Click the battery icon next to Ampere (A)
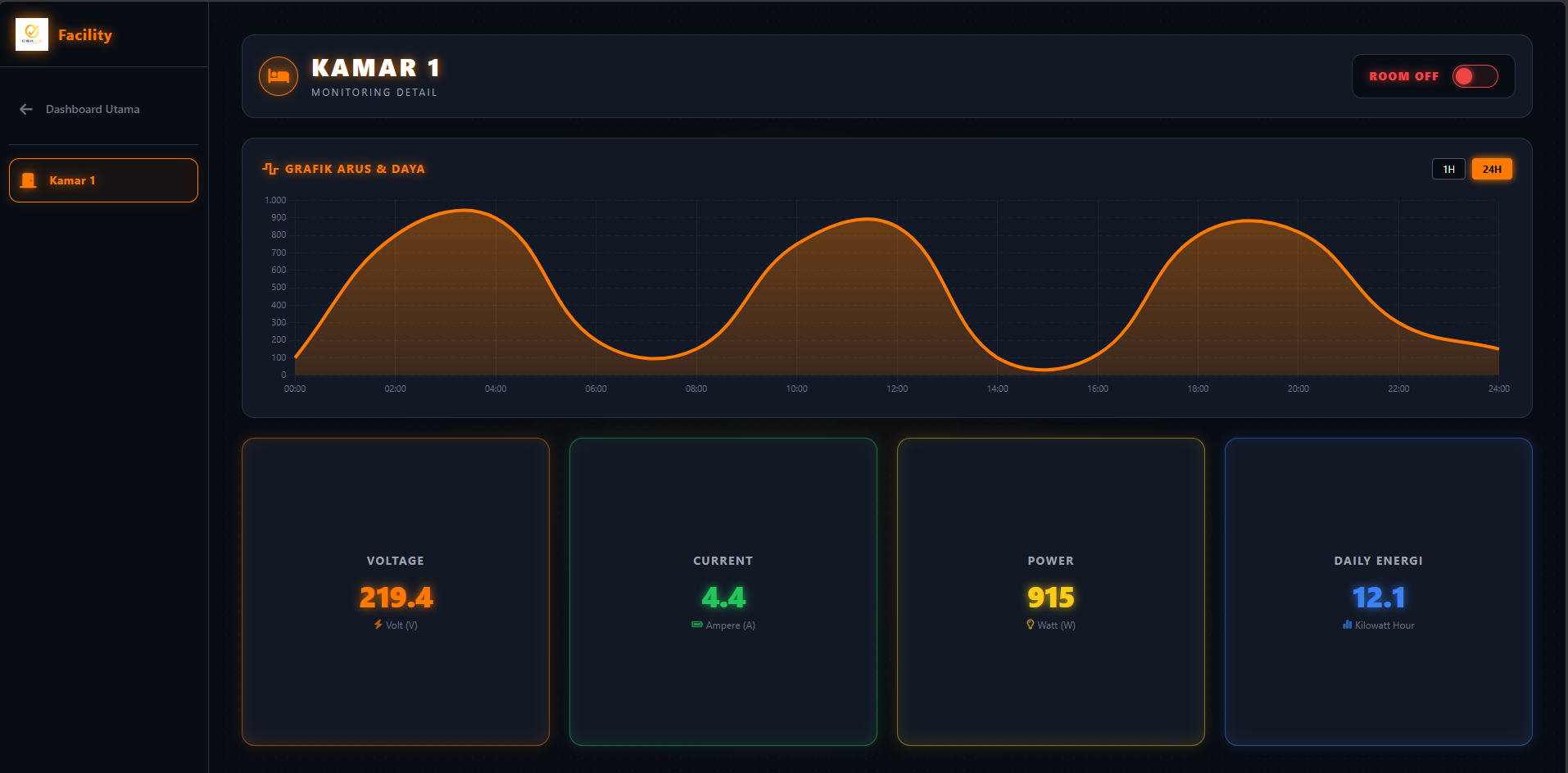 click(697, 625)
